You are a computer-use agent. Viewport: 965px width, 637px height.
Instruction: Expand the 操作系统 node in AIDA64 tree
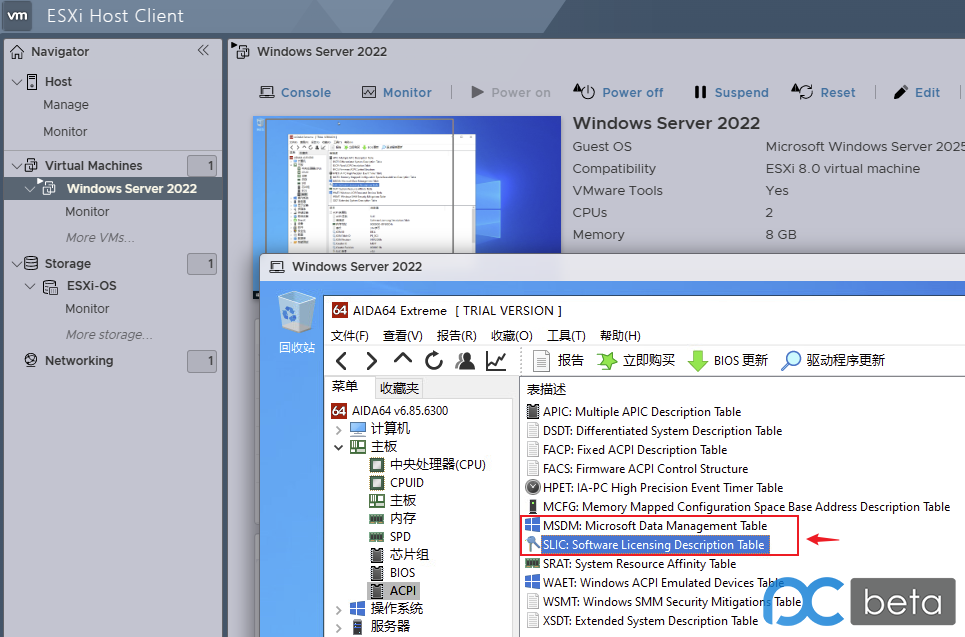click(x=338, y=609)
